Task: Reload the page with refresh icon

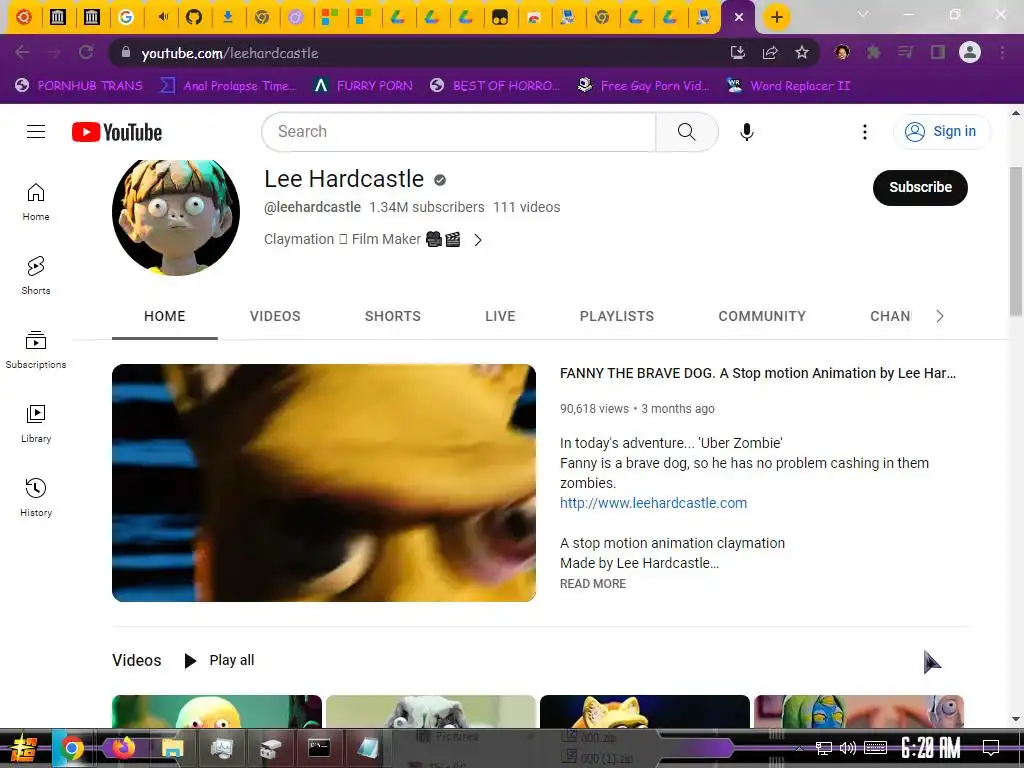Action: pyautogui.click(x=86, y=52)
